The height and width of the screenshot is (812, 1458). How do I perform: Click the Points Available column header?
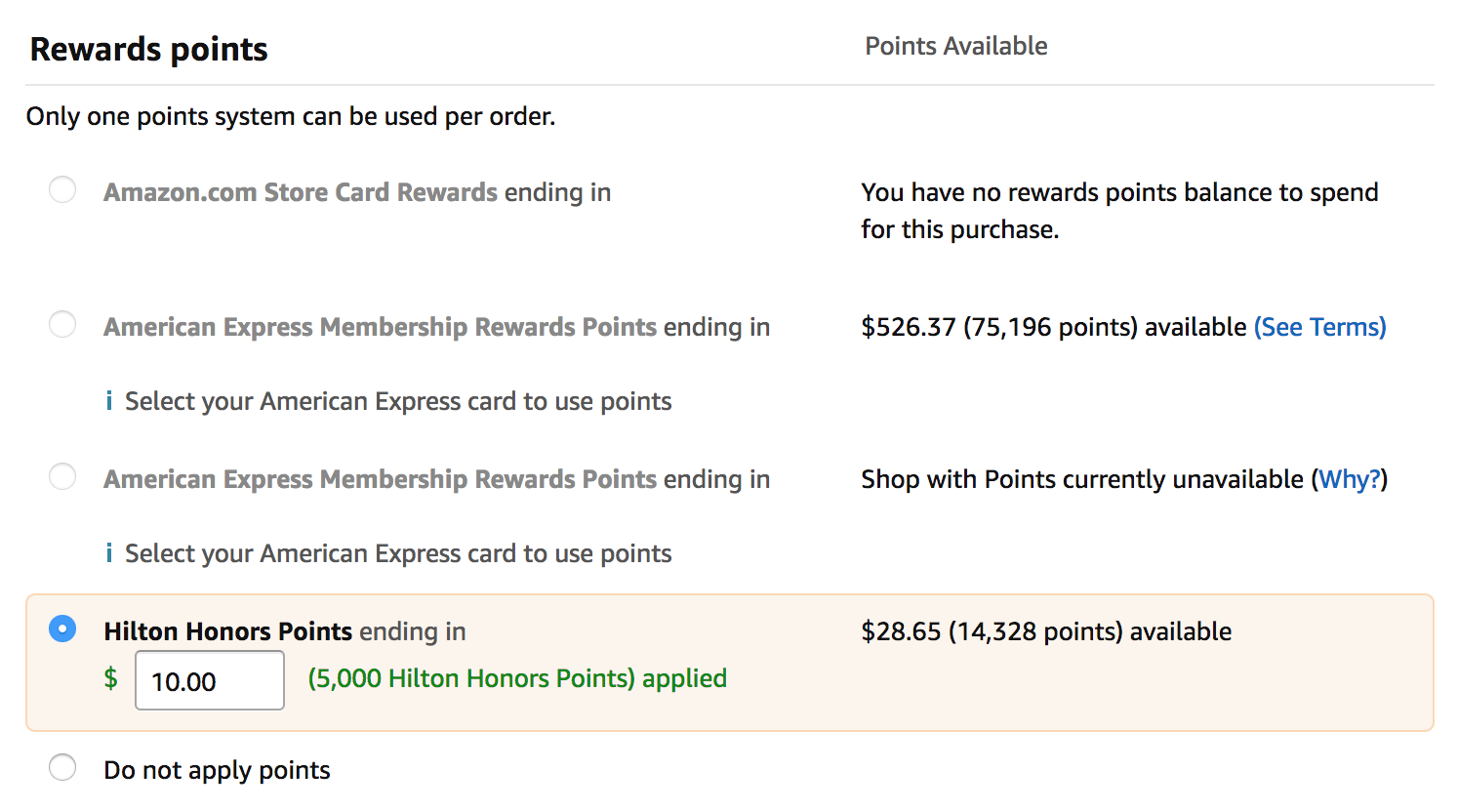pos(956,46)
